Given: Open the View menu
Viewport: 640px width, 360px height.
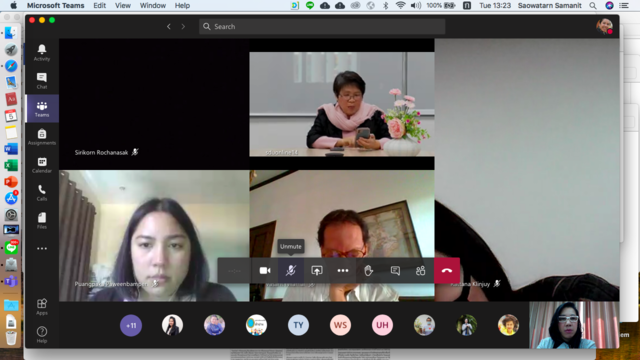Looking at the screenshot, I should 122,5.
